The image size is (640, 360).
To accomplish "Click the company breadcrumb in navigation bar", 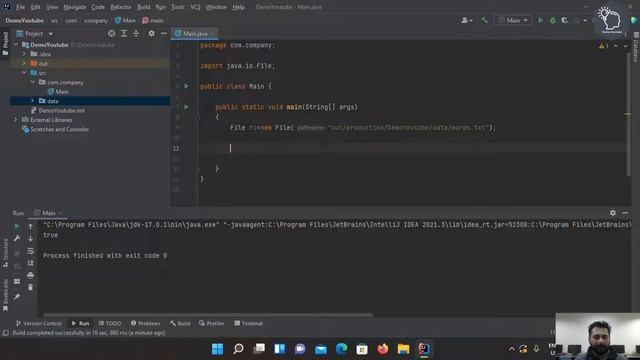I will pos(96,20).
